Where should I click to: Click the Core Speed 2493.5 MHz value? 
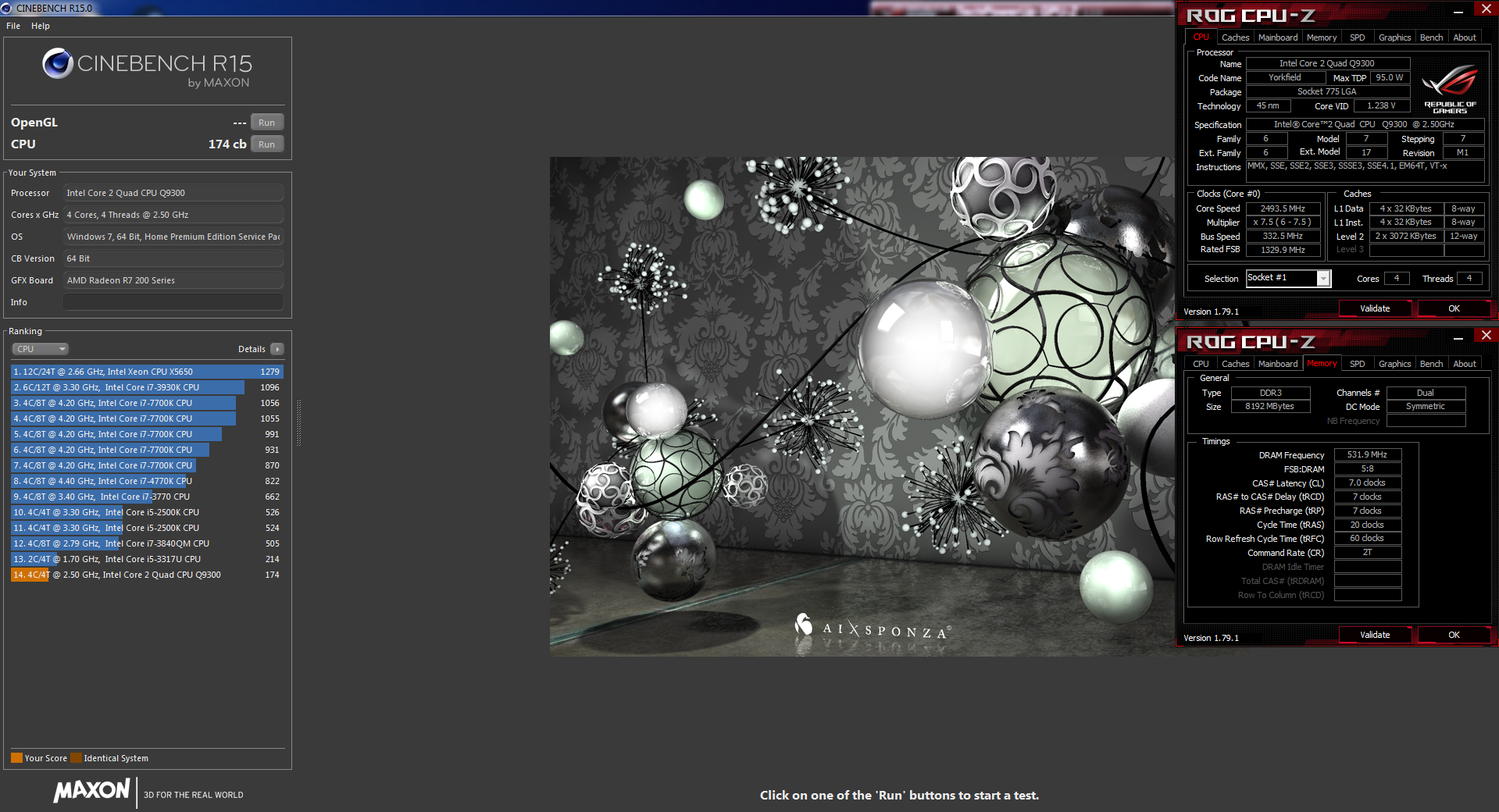tap(1283, 208)
